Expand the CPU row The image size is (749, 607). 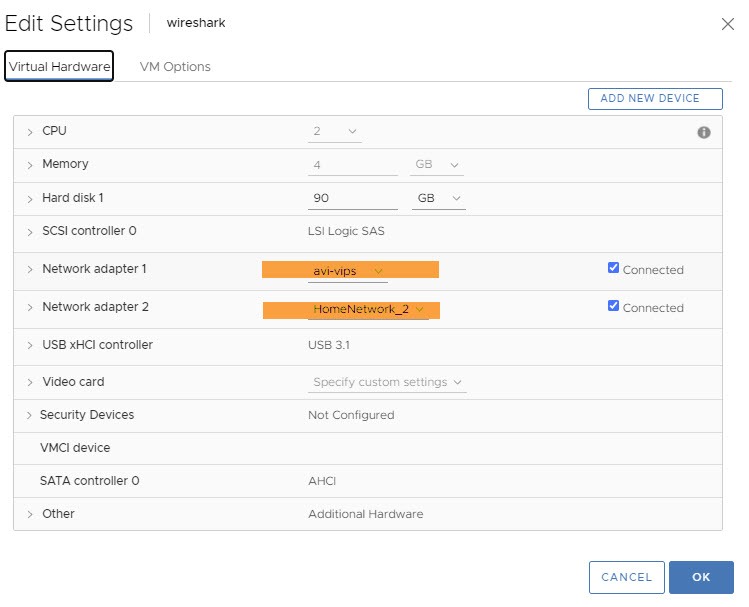click(30, 132)
